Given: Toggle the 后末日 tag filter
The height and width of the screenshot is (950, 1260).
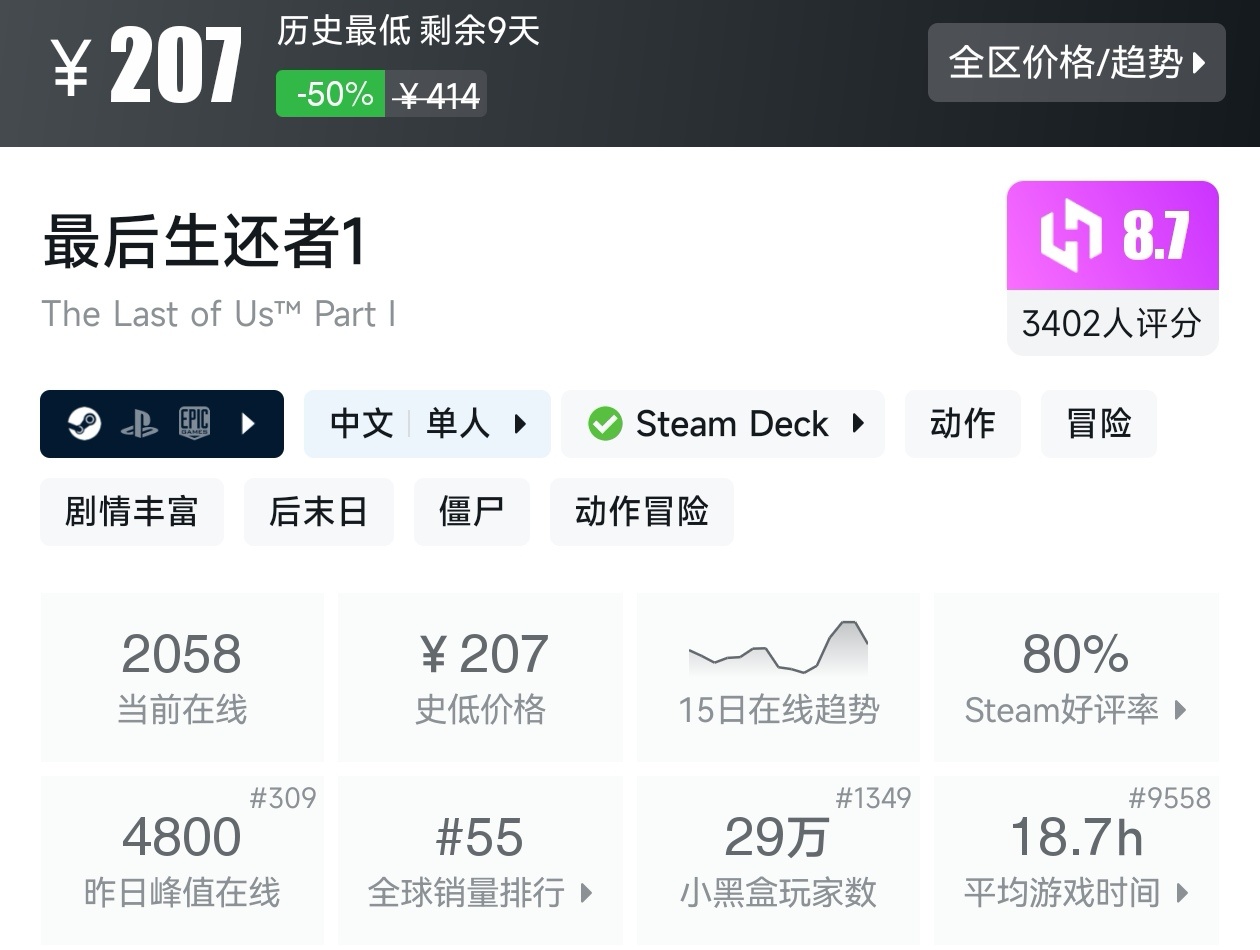Looking at the screenshot, I should tap(318, 511).
